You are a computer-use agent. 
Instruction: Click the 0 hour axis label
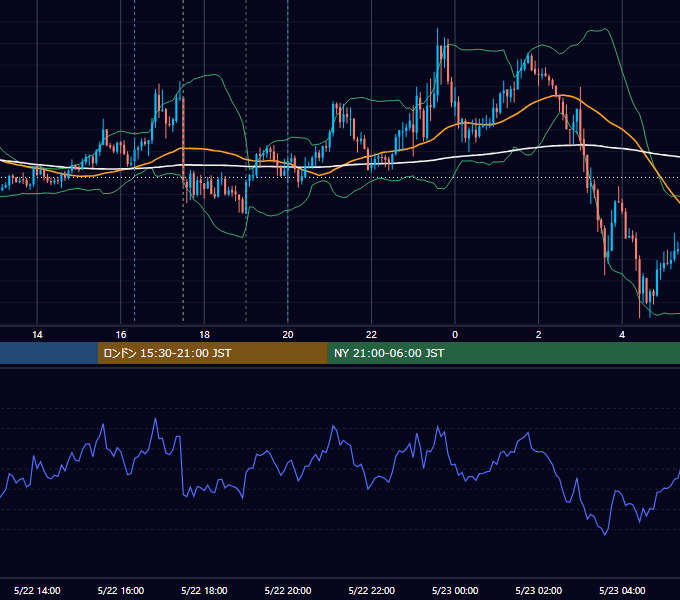[455, 335]
